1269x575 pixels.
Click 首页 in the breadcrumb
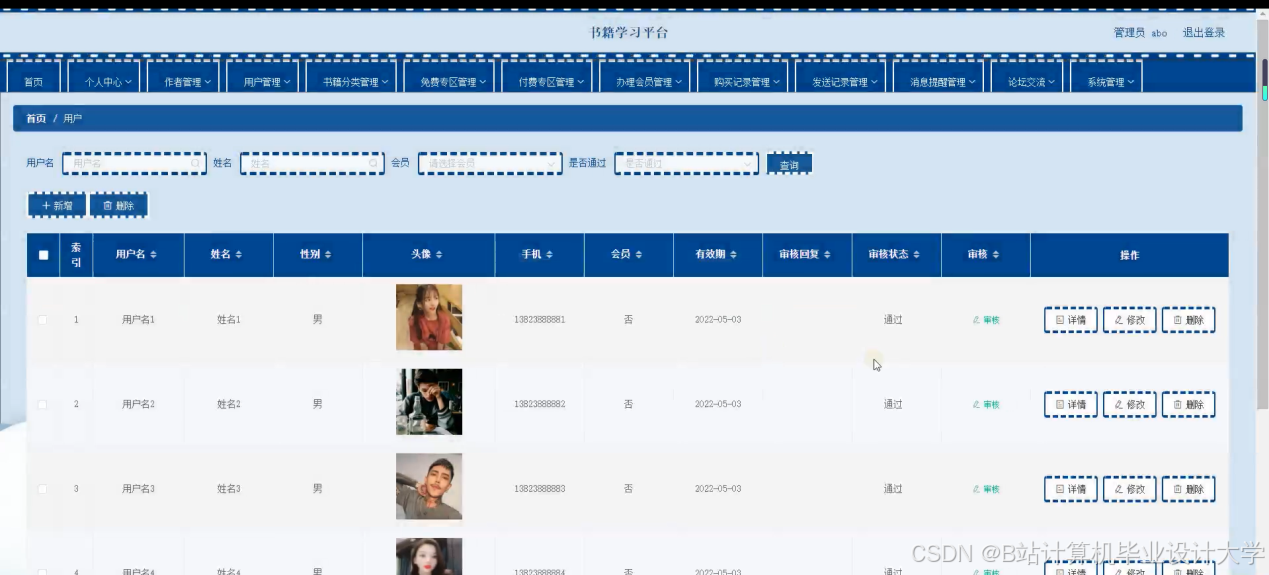click(x=36, y=118)
